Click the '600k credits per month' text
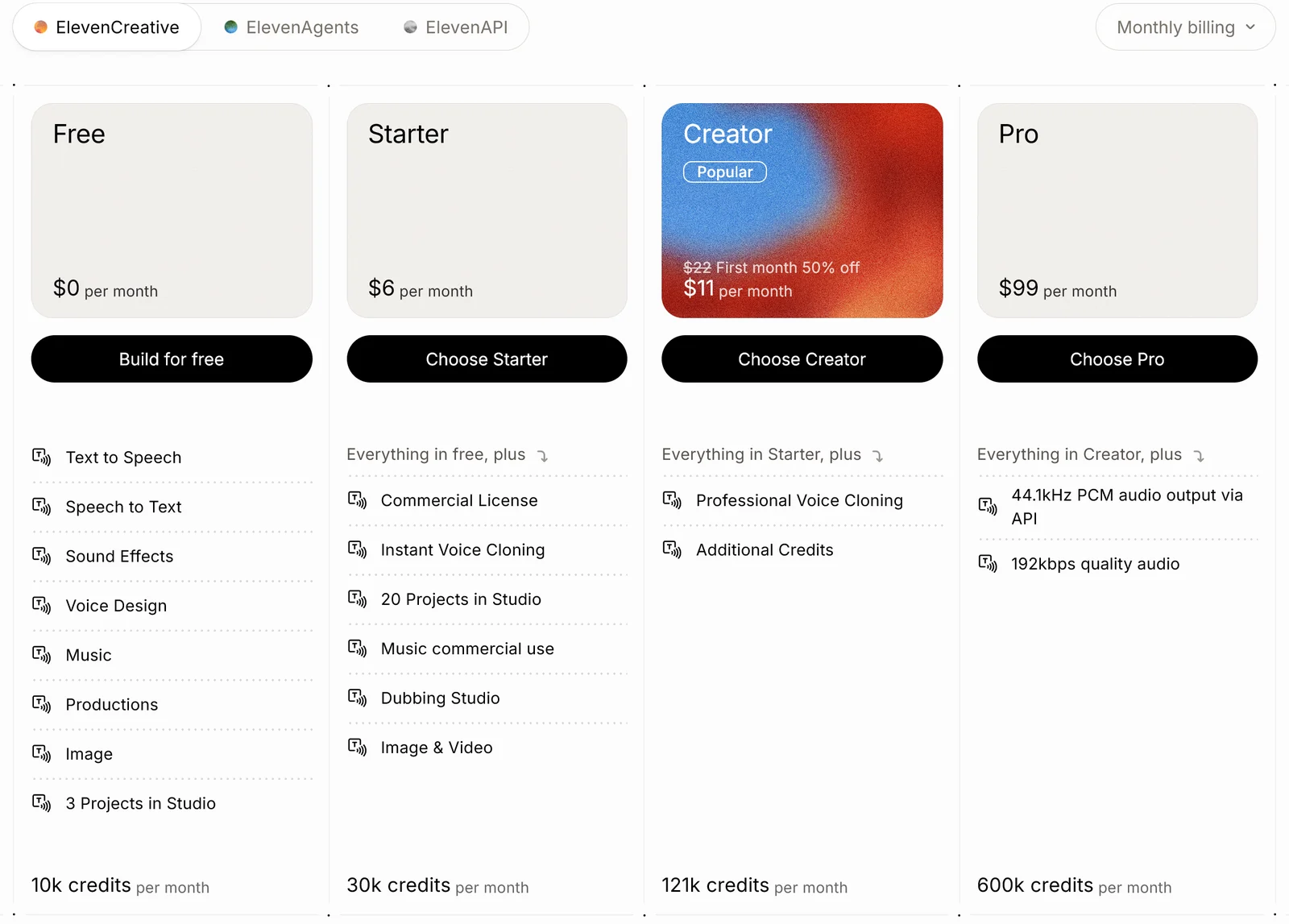This screenshot has height=924, width=1289. coord(1075,886)
